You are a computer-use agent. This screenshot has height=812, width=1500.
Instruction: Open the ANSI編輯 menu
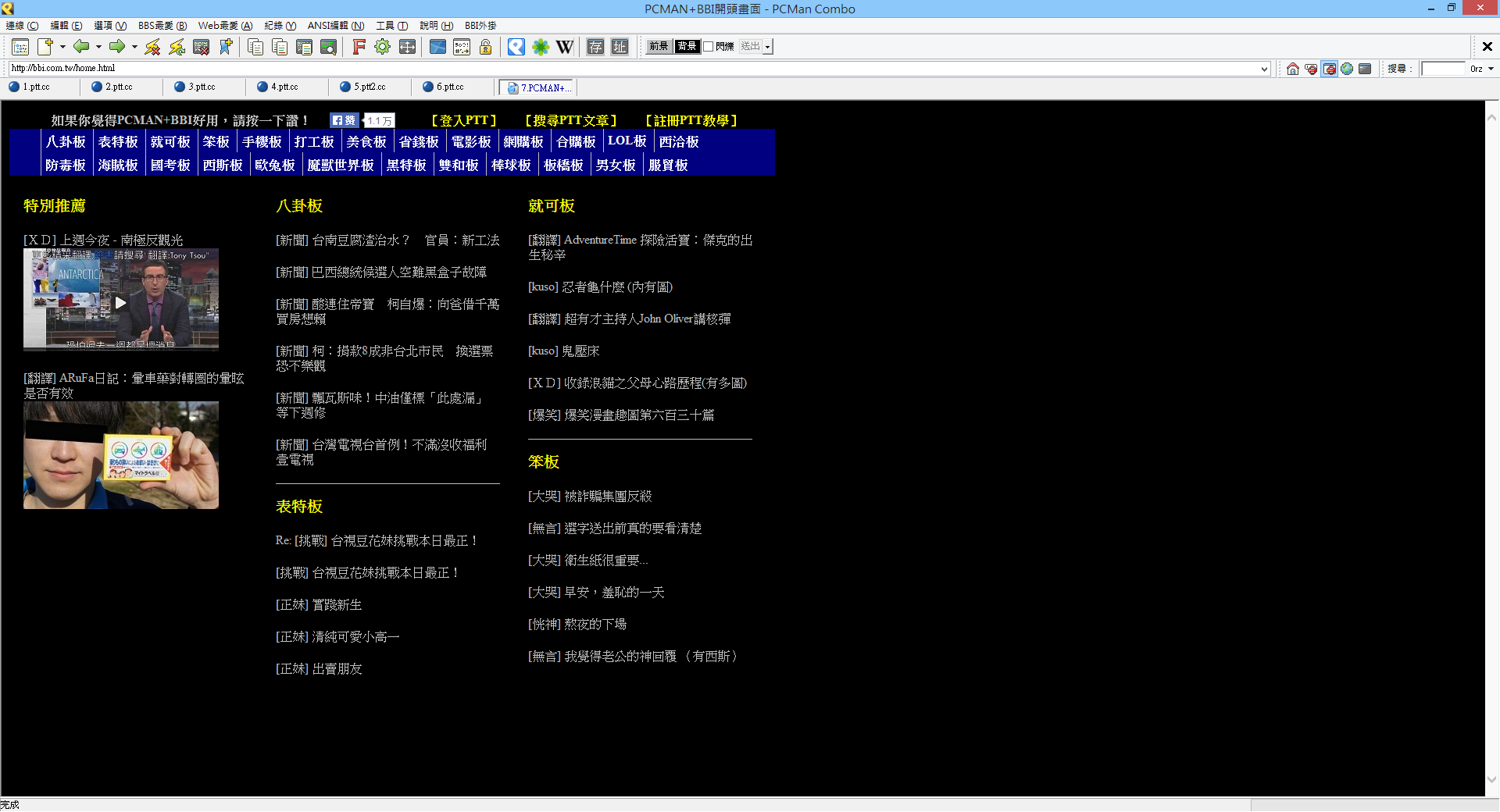(x=335, y=26)
